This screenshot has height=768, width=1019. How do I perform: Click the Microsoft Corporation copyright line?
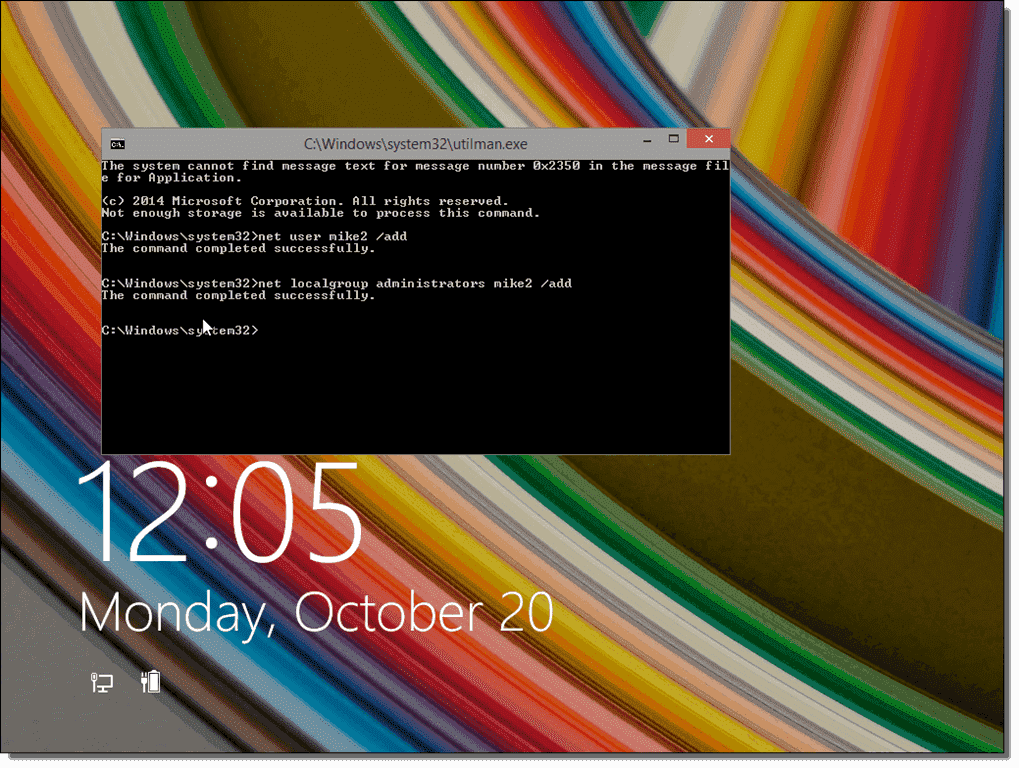coord(304,201)
